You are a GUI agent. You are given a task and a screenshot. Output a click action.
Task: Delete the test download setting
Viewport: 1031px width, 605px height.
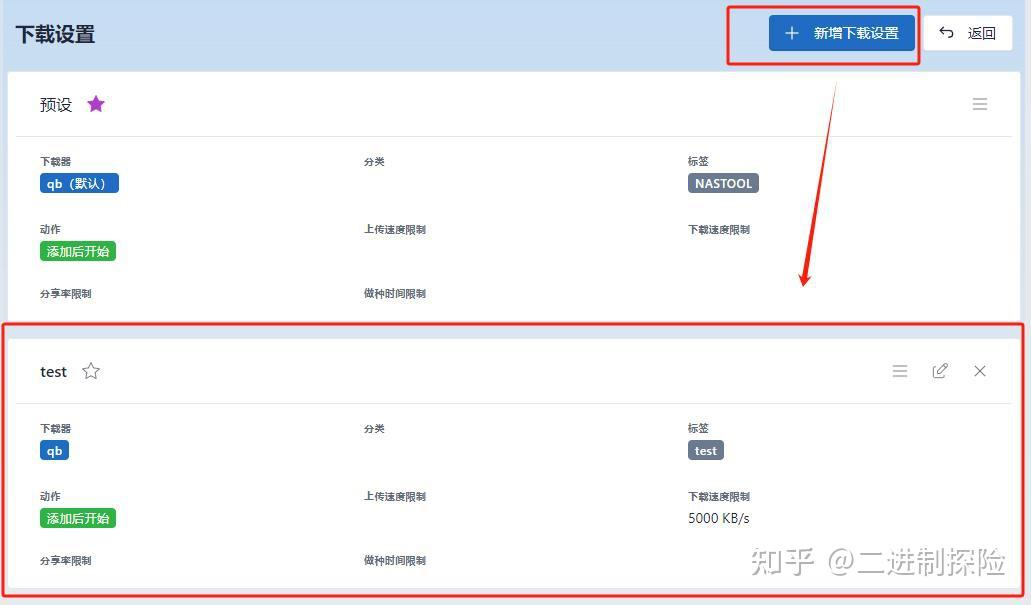click(980, 371)
